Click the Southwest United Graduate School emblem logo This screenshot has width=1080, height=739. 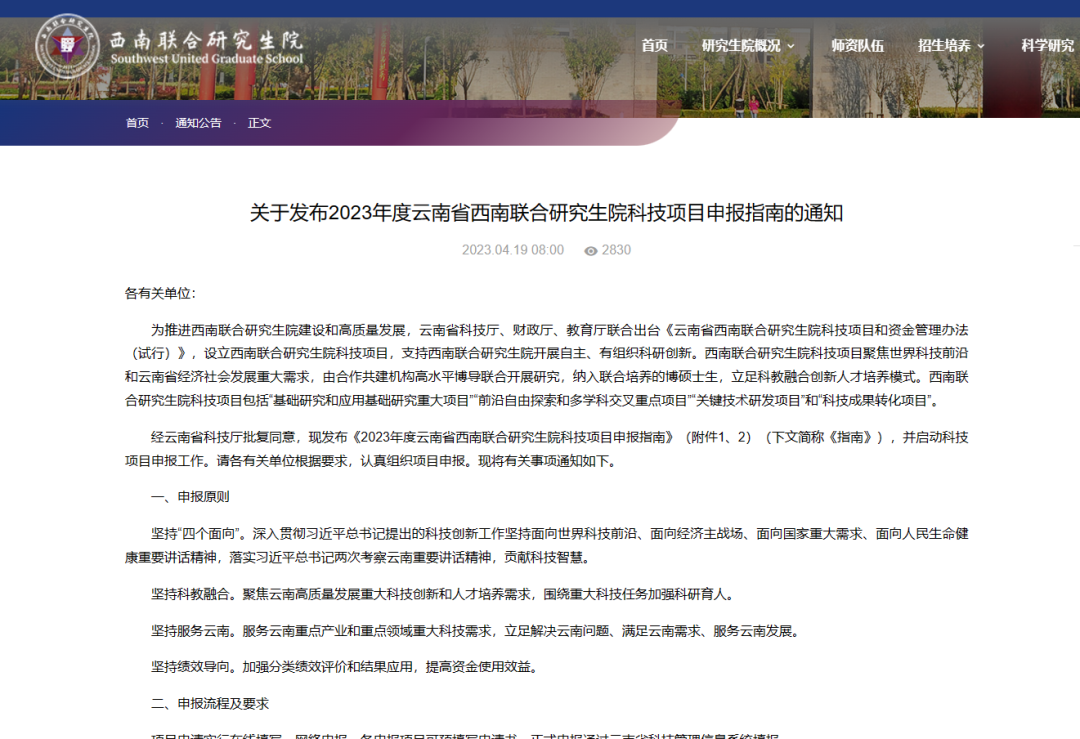click(x=67, y=46)
